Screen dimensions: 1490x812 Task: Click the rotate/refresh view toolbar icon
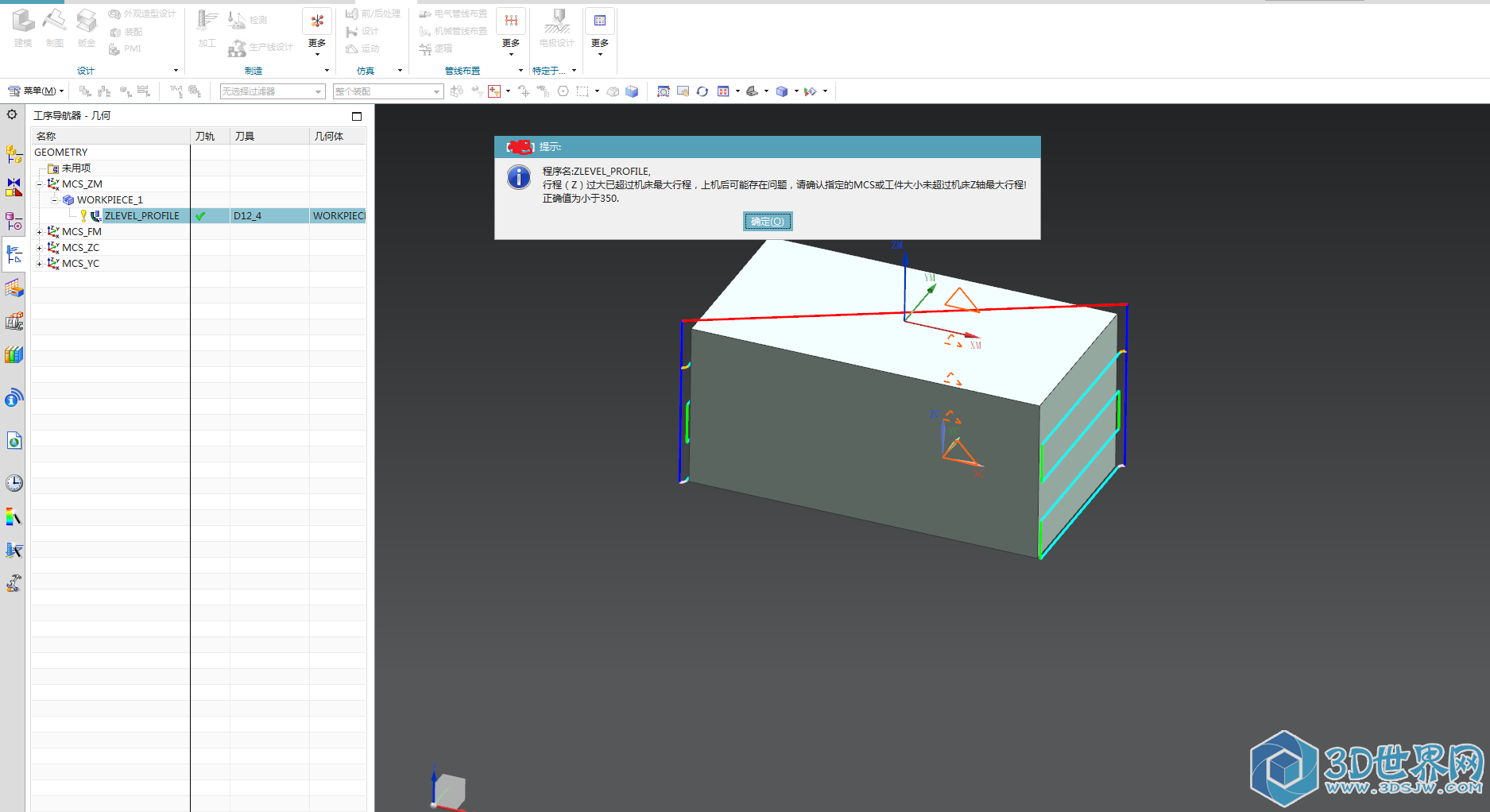coord(702,91)
